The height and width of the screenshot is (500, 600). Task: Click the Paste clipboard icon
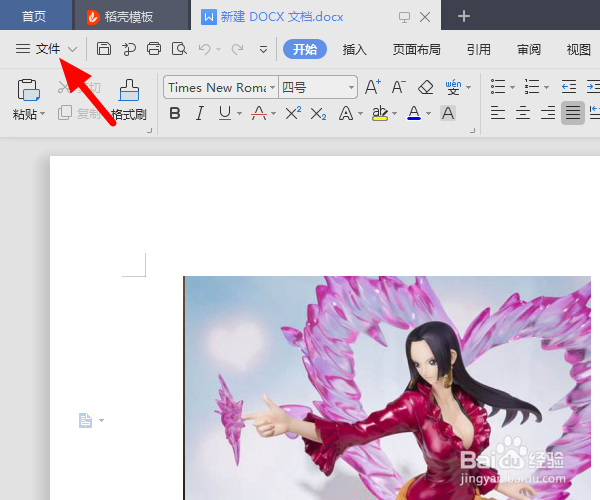28,90
